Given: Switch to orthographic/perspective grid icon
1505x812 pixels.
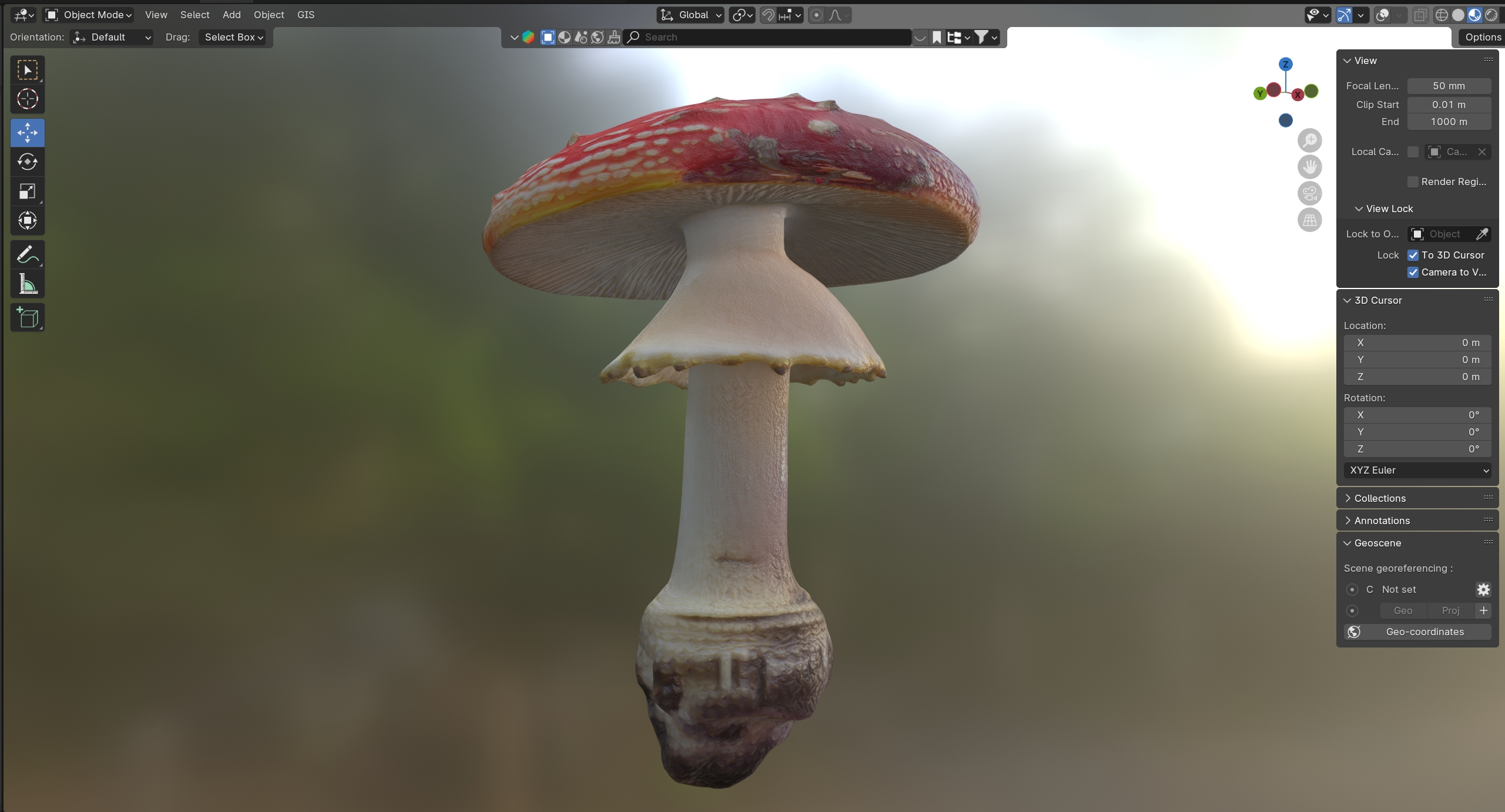Looking at the screenshot, I should (1309, 220).
